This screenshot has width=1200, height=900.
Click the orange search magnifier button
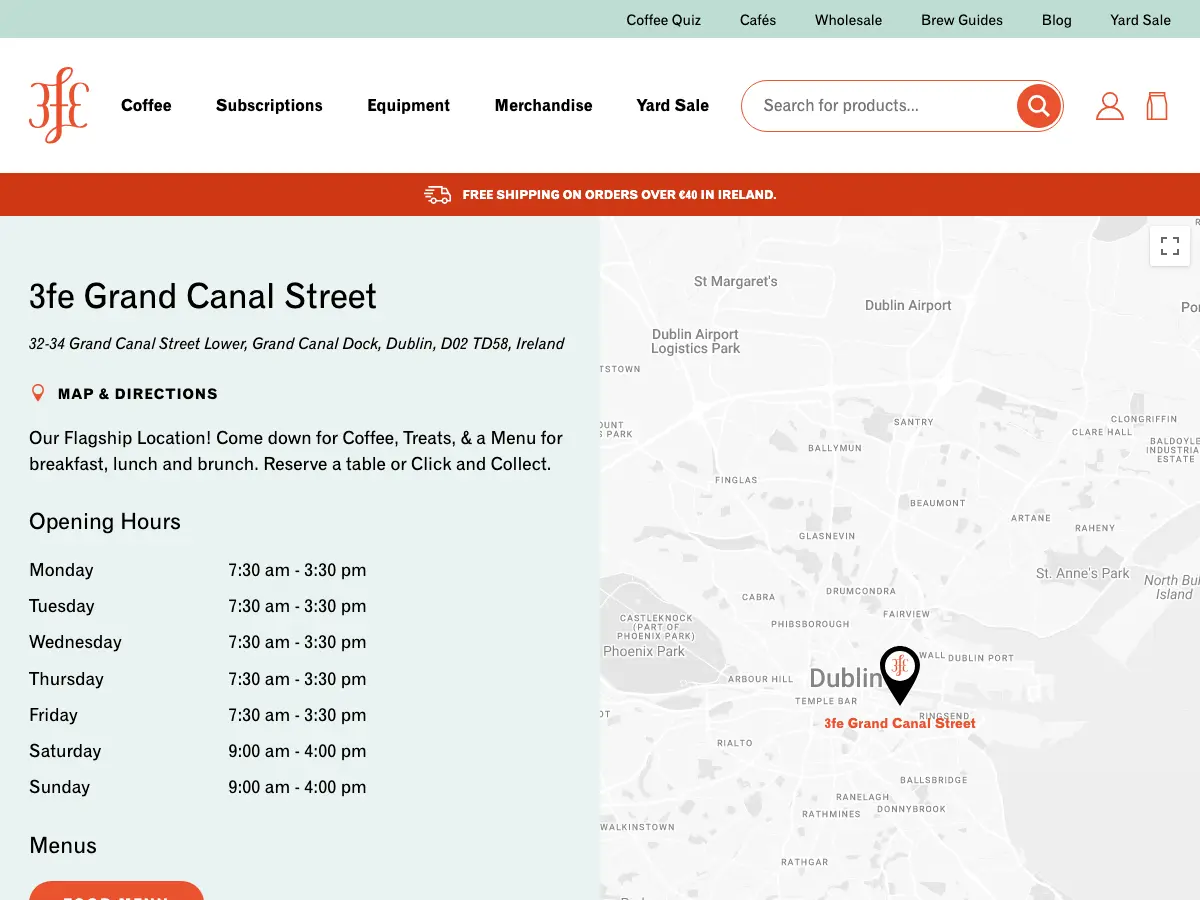click(x=1038, y=105)
